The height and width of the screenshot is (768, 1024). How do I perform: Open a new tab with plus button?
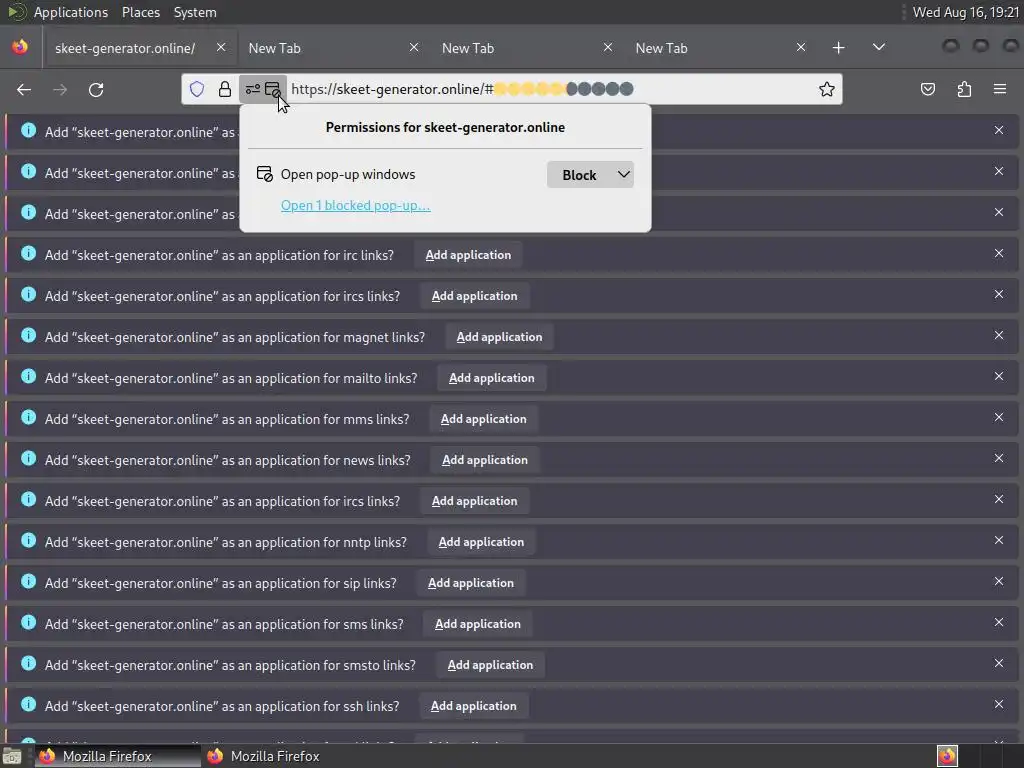[x=839, y=48]
